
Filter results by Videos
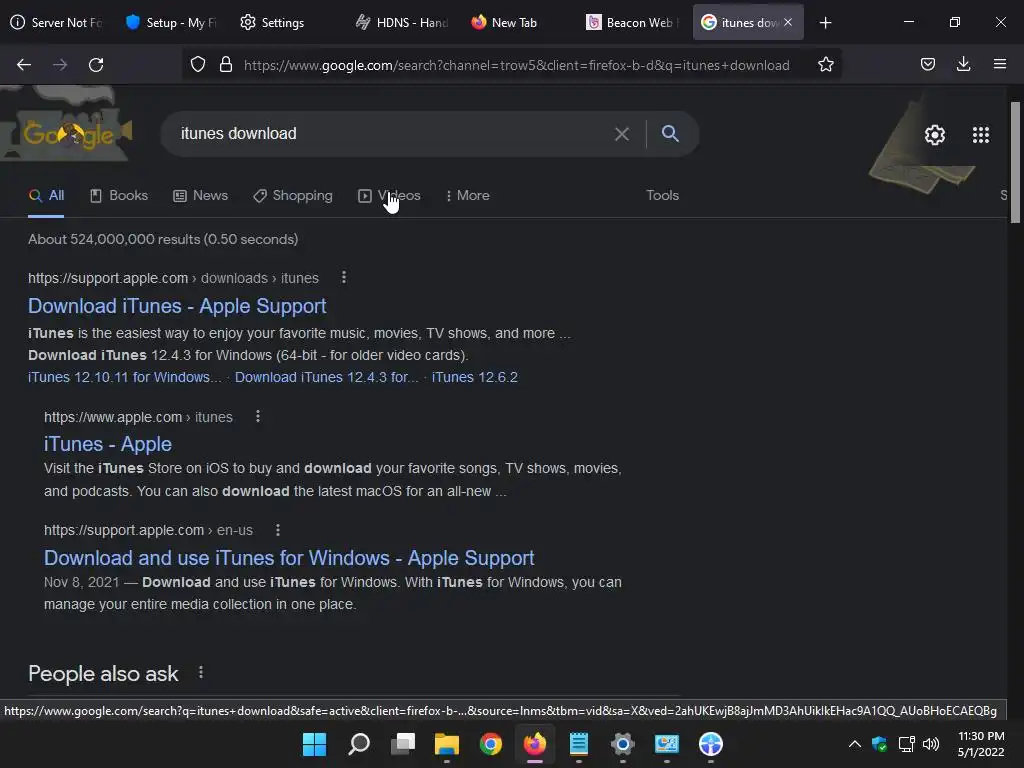[x=389, y=195]
